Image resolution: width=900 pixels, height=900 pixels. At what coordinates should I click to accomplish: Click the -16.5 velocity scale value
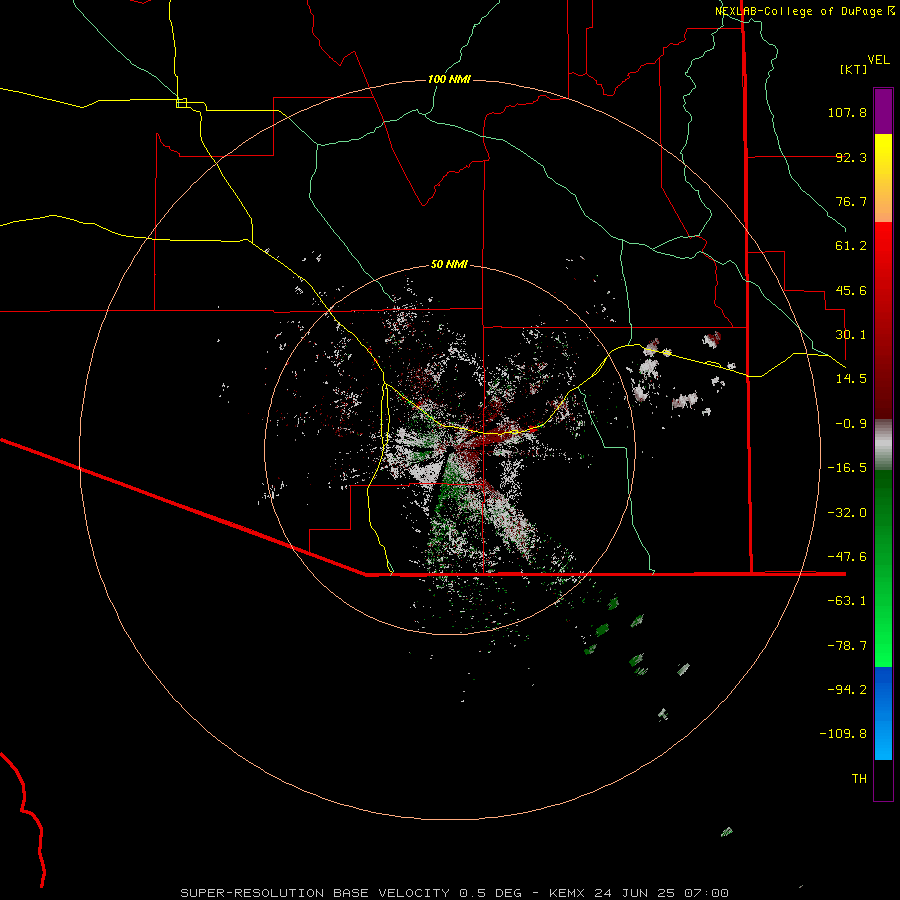(x=847, y=468)
